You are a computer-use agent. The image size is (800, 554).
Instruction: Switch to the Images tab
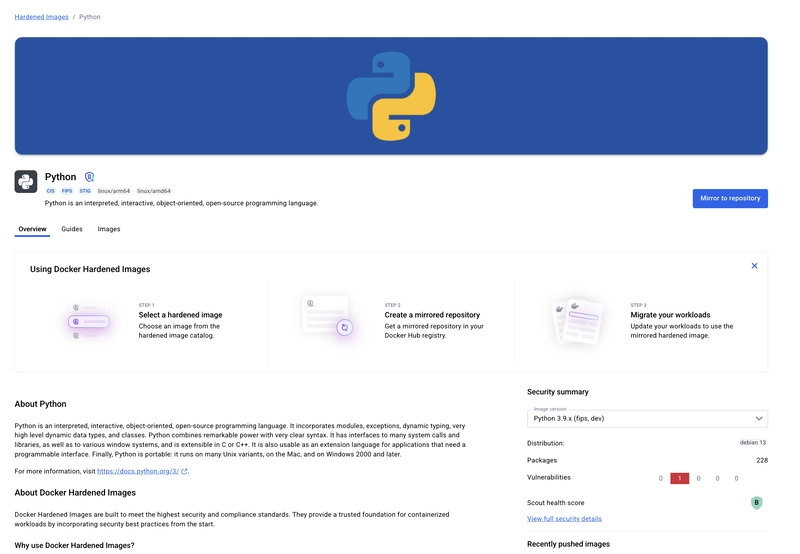pyautogui.click(x=109, y=229)
